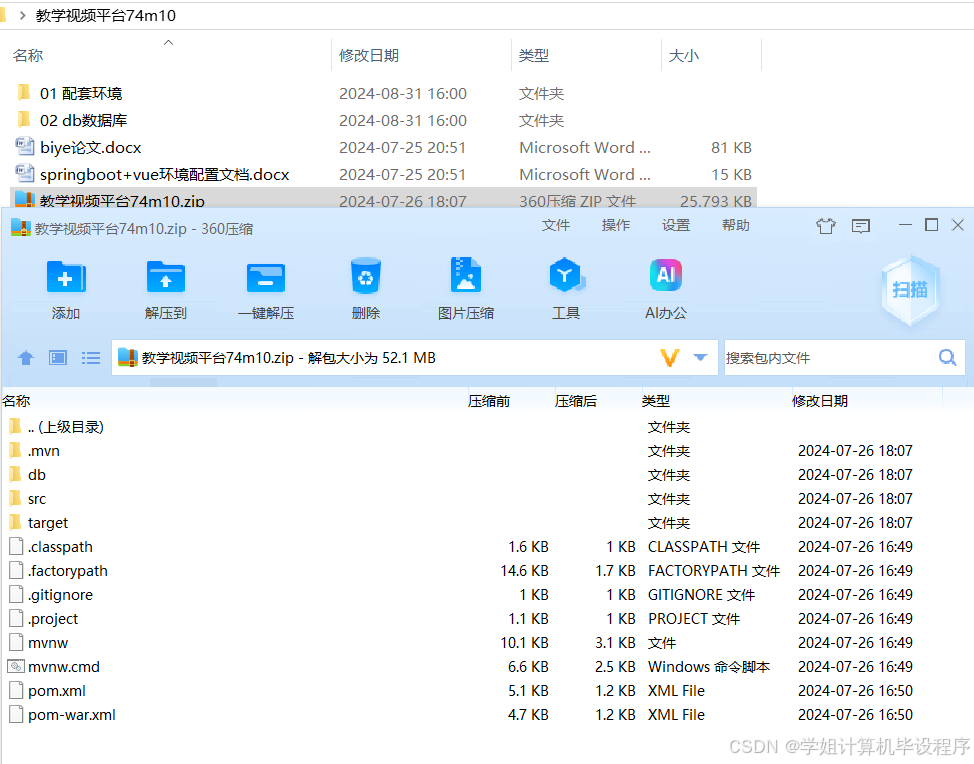Open the 图片压缩 image compression tool
This screenshot has width=974, height=764.
[465, 289]
